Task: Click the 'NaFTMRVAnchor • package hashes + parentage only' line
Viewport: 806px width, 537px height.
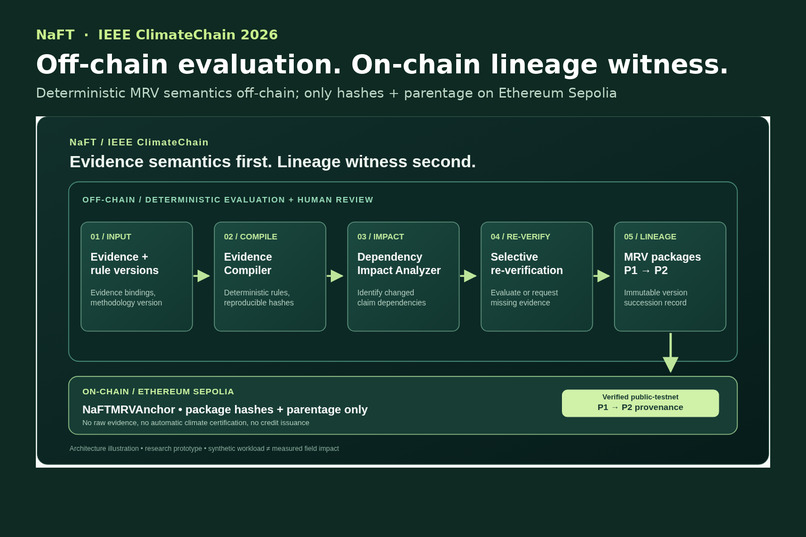Action: point(225,410)
